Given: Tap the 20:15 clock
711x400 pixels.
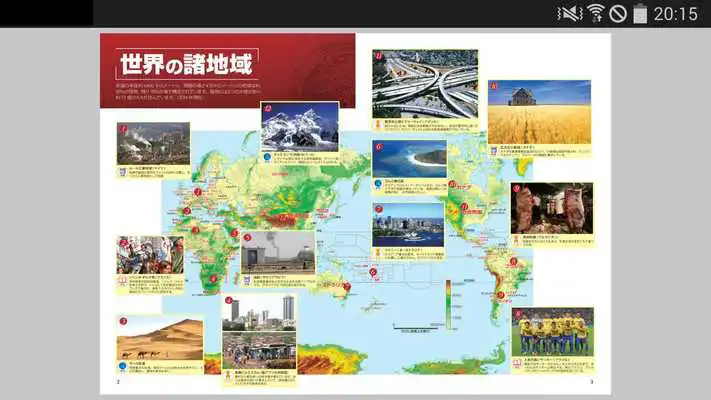Looking at the screenshot, I should click(675, 13).
